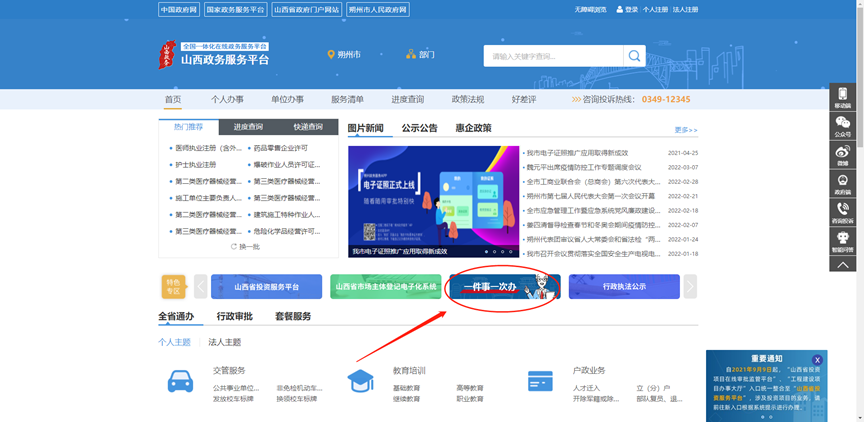Click the 登录 user login icon

(619, 9)
